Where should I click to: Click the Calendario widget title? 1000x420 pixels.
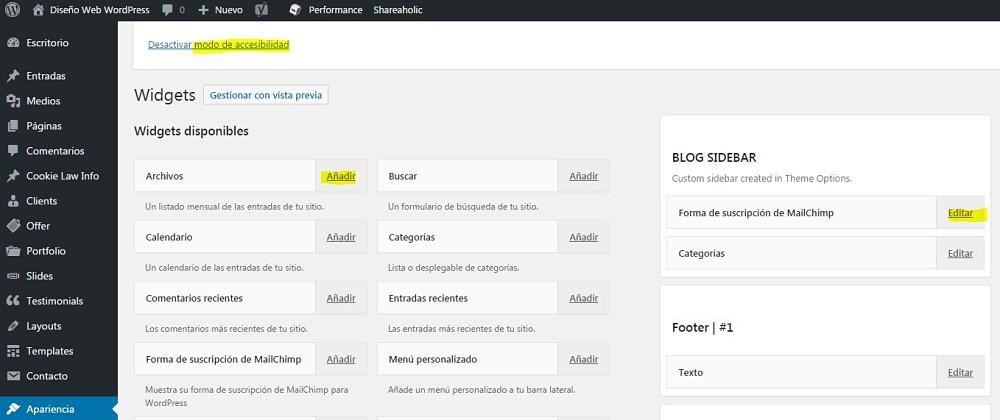169,237
